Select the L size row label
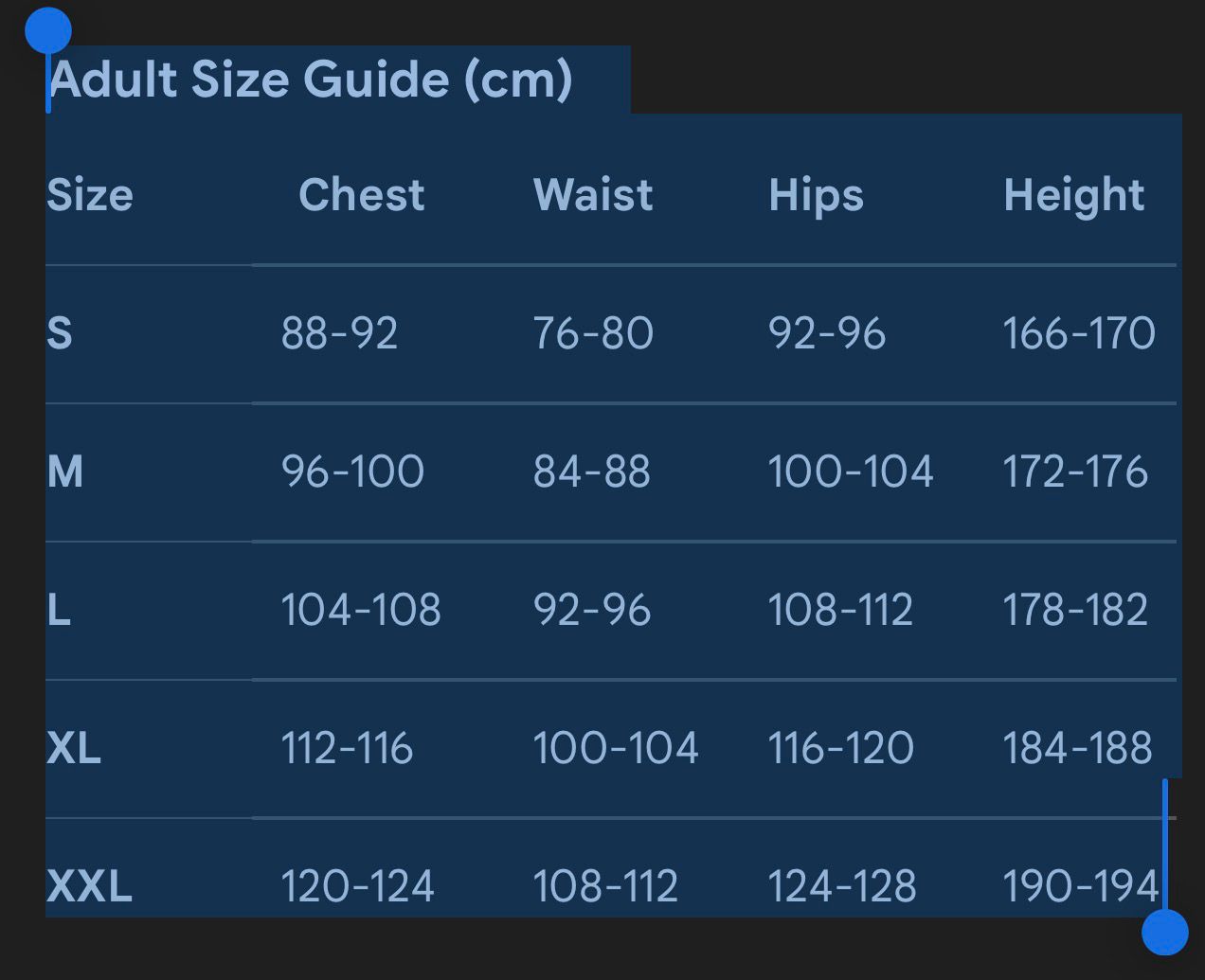The height and width of the screenshot is (980, 1205). pos(59,610)
